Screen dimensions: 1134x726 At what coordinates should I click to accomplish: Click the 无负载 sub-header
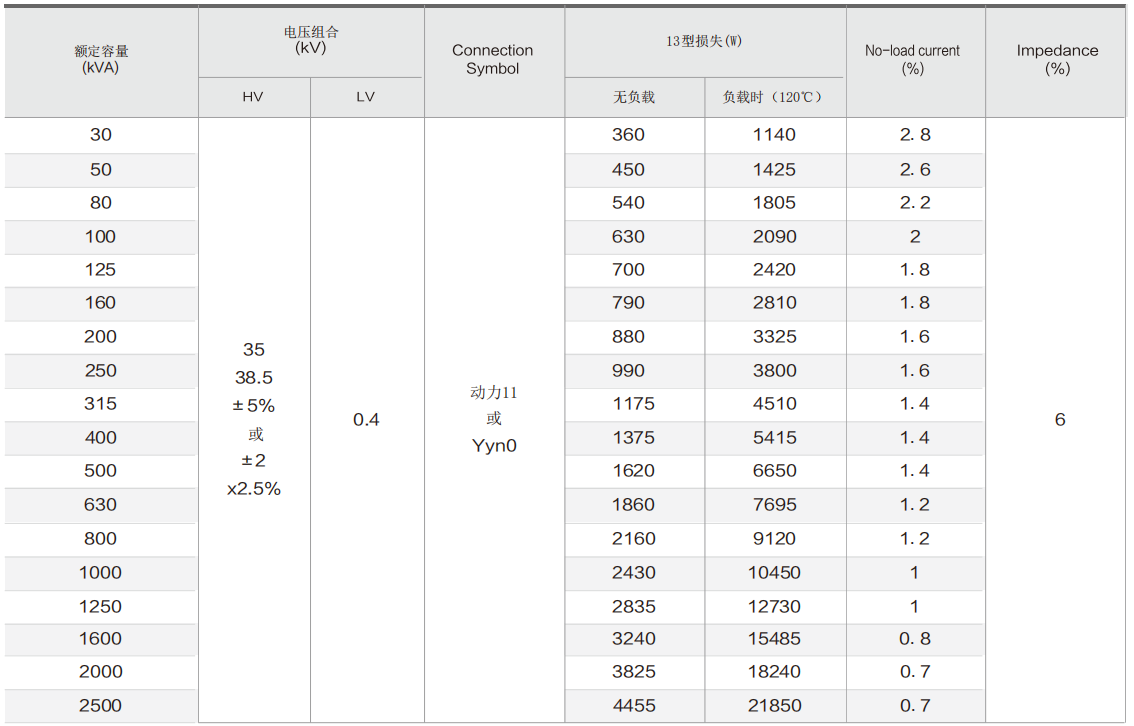click(x=634, y=97)
